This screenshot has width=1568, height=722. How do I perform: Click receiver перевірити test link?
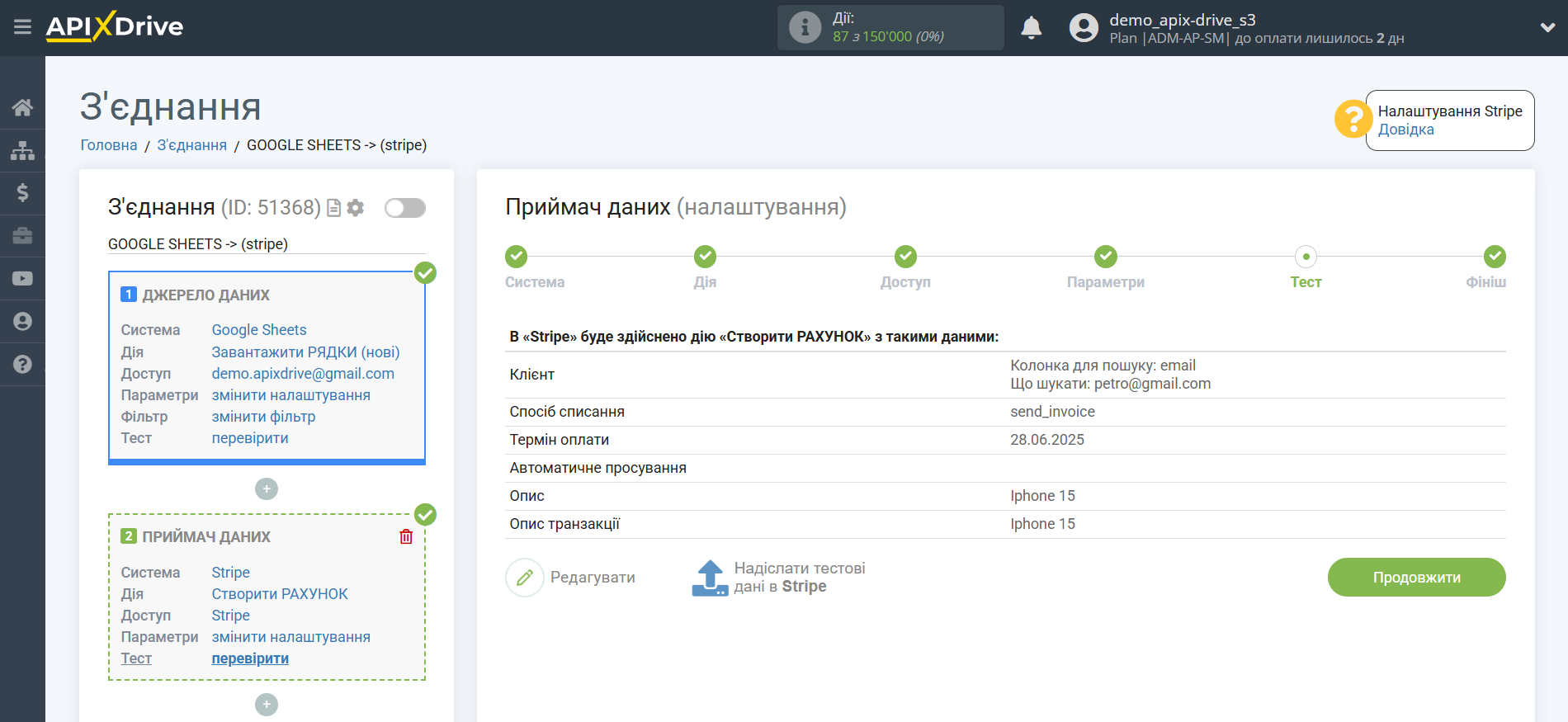[250, 658]
